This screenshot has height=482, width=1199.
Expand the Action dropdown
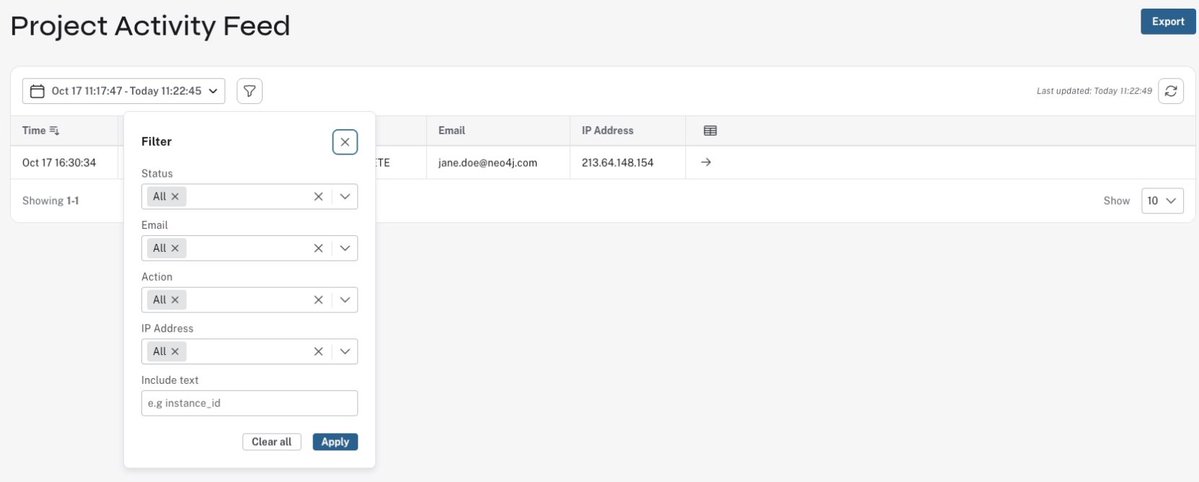pyautogui.click(x=345, y=300)
